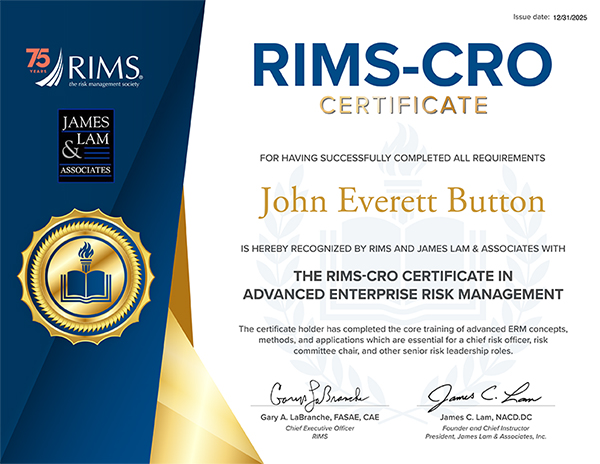This screenshot has width=600, height=464.
Task: Click 'James C. Lam, NACD.DC' name
Action: click(x=486, y=417)
